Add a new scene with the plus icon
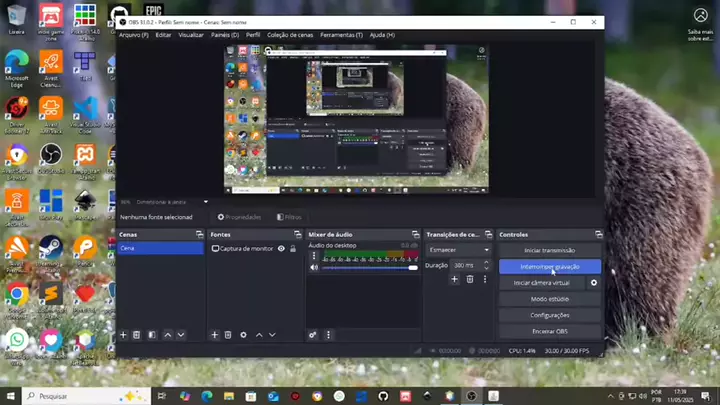This screenshot has width=720, height=405. pyautogui.click(x=123, y=335)
